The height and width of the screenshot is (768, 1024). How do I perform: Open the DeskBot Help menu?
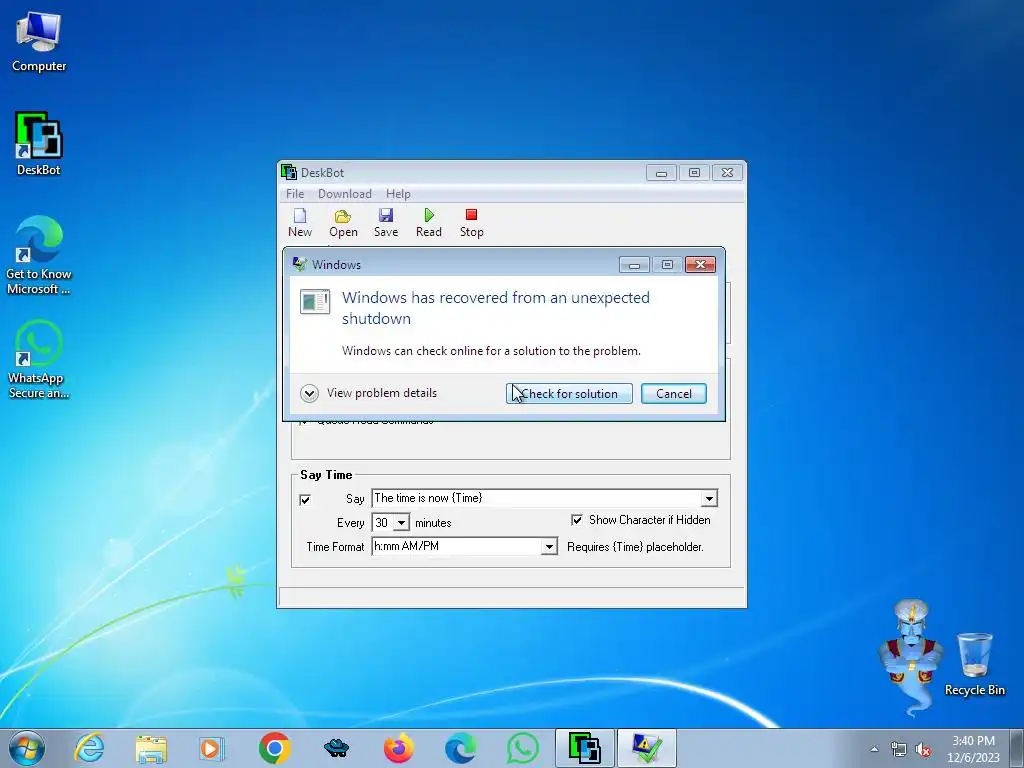pos(398,194)
